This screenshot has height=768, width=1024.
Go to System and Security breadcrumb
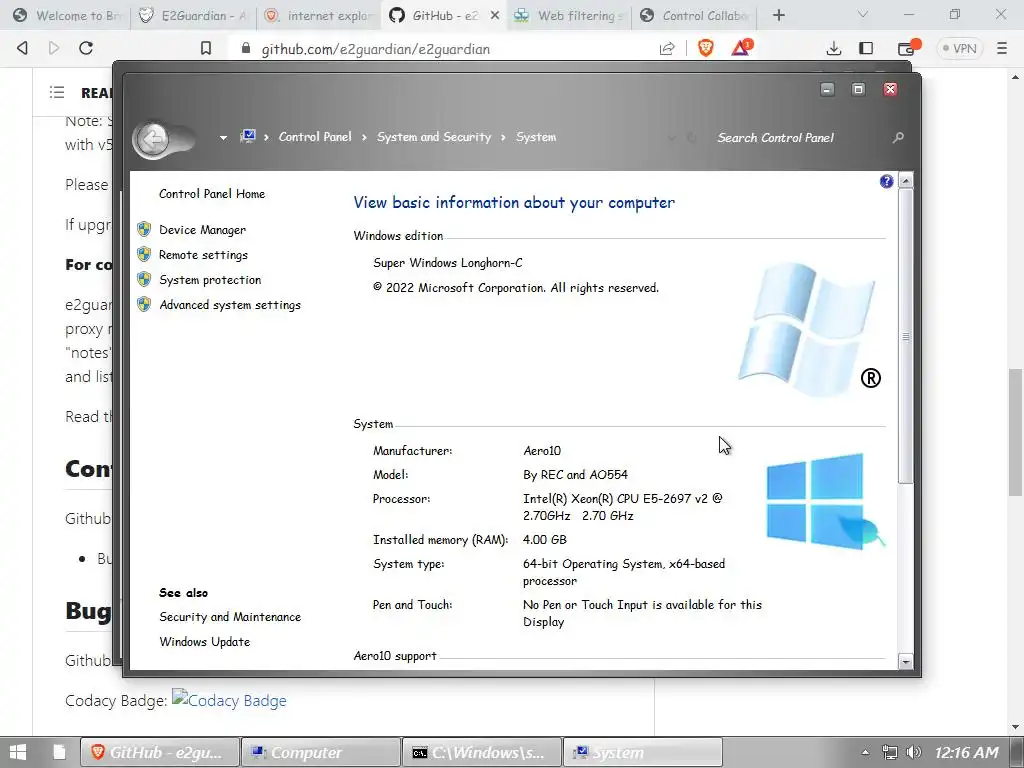[434, 137]
